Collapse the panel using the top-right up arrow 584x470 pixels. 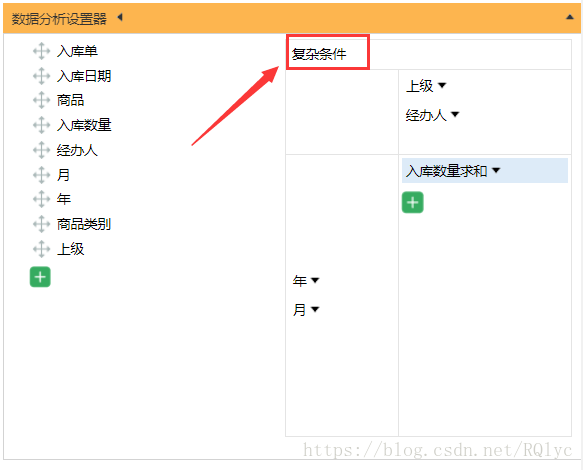click(570, 17)
